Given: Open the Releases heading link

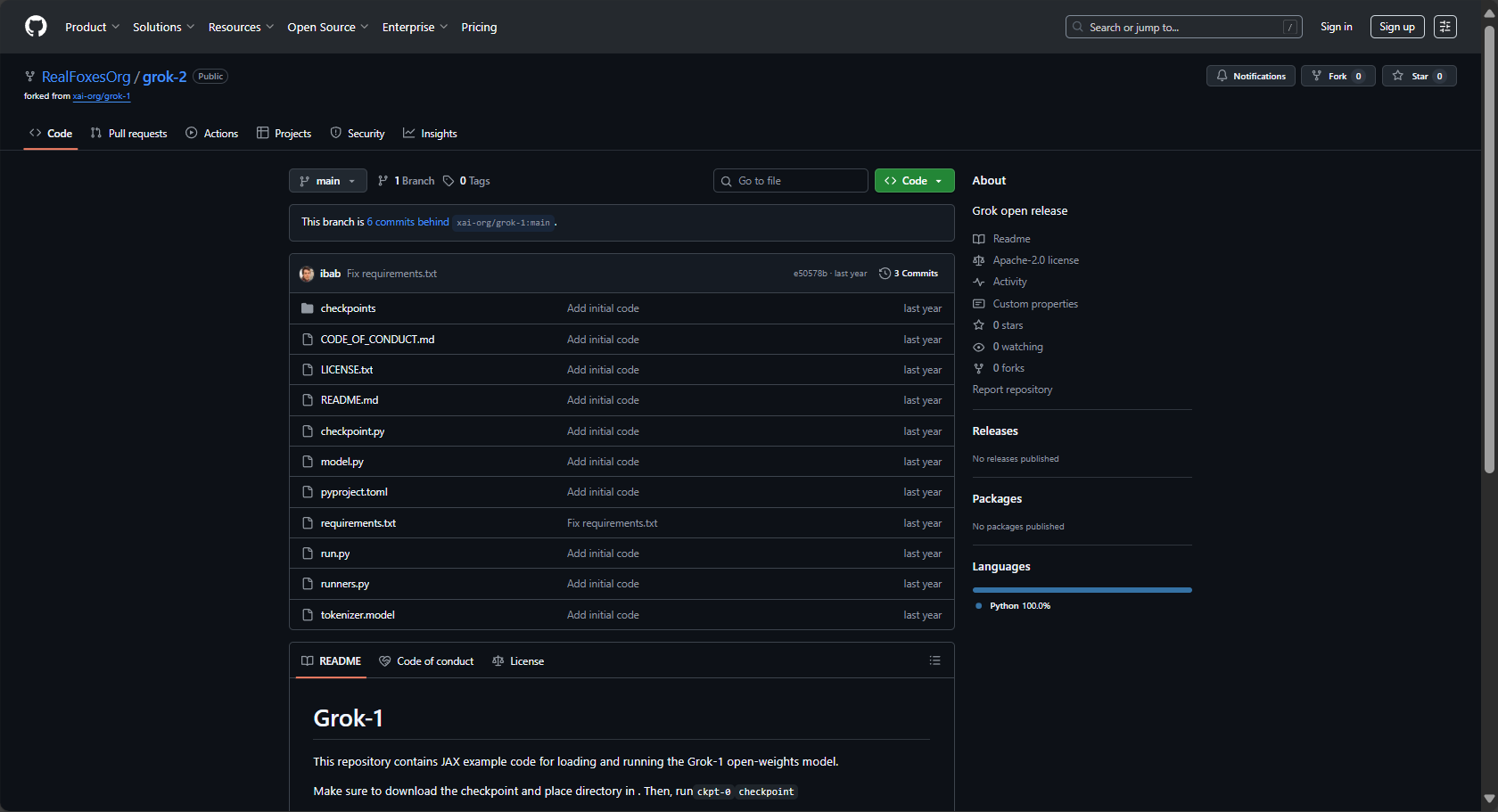Looking at the screenshot, I should pos(995,431).
